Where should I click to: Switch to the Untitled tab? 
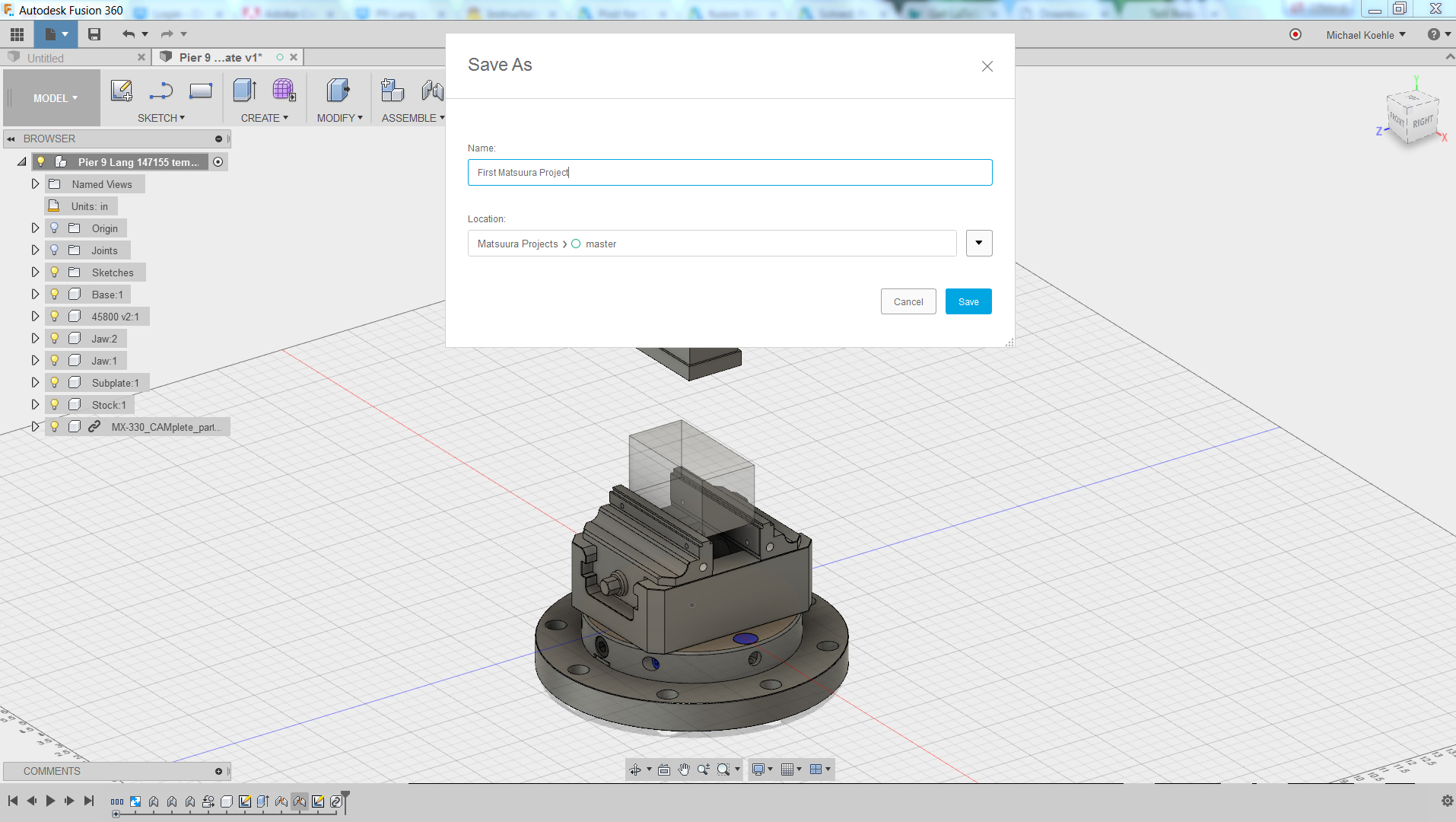[46, 58]
